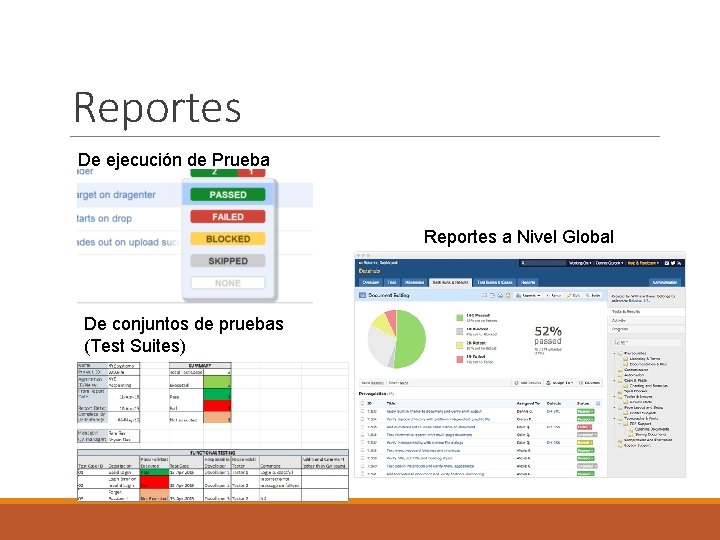Viewport: 720px width, 540px height.
Task: Tick the select-all checkbox in table header
Action: 362,403
